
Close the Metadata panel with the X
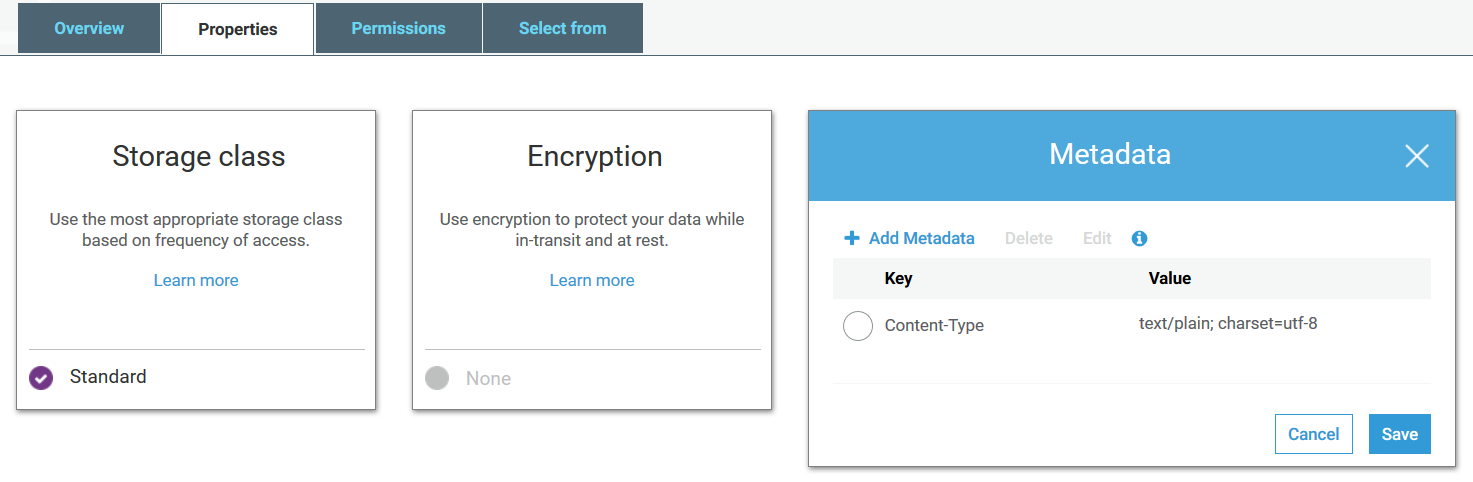pos(1417,155)
